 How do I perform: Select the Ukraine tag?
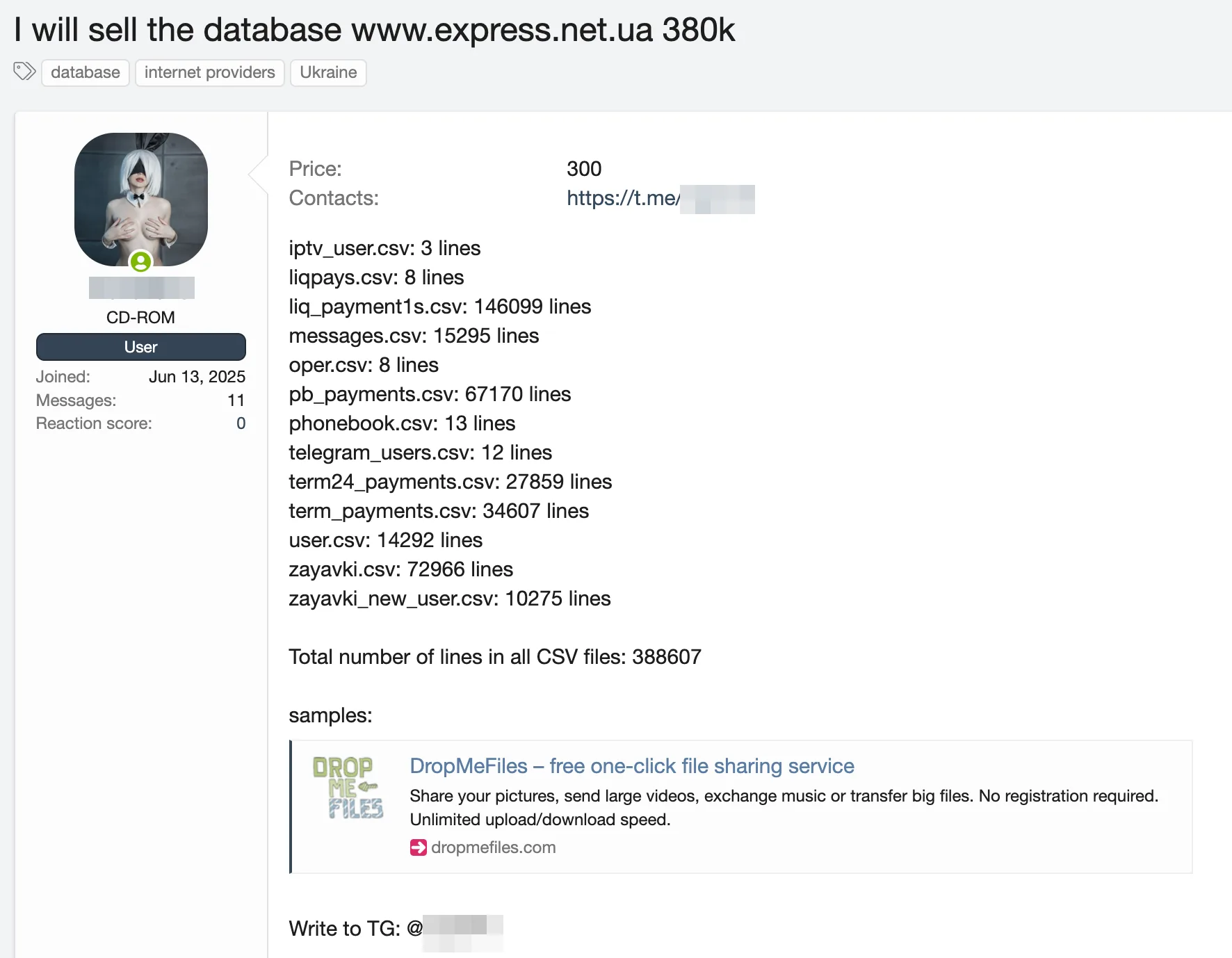pyautogui.click(x=328, y=72)
